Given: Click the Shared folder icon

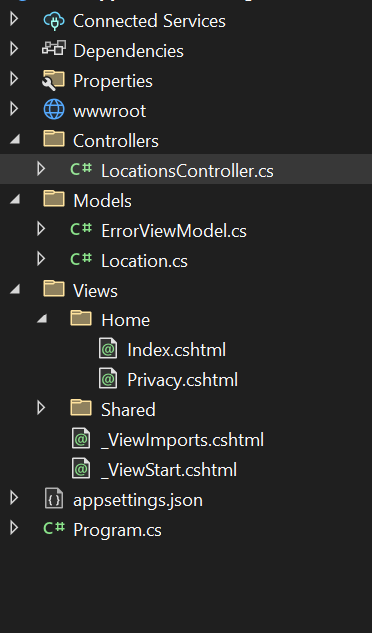Looking at the screenshot, I should tap(81, 408).
